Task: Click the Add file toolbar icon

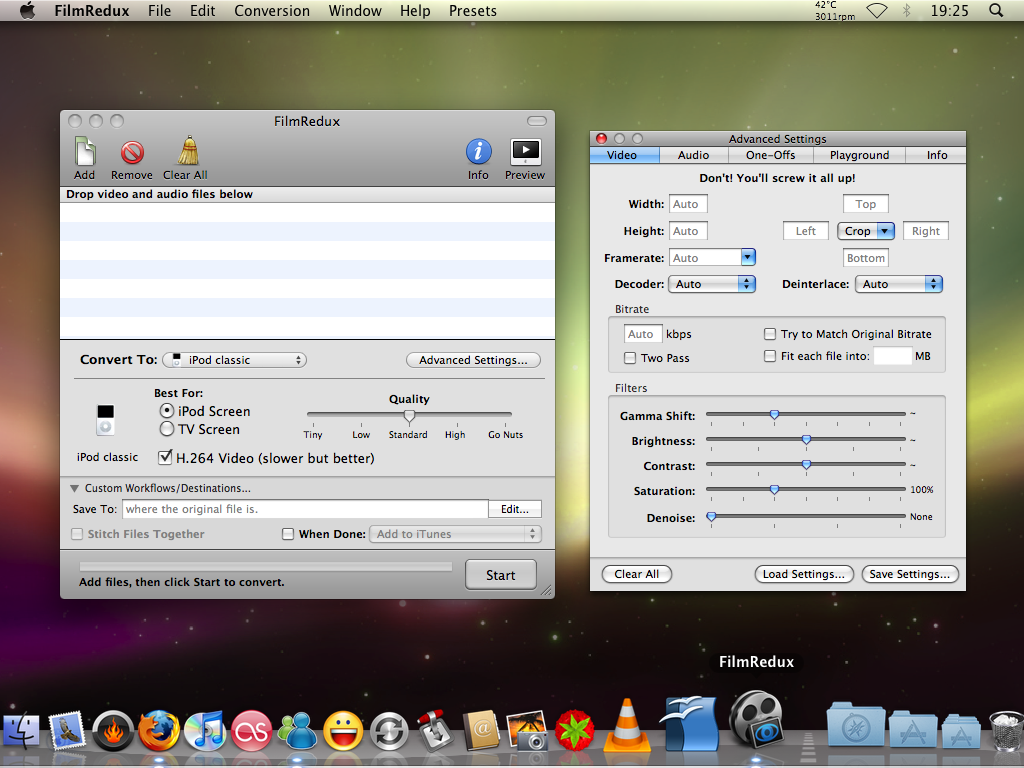Action: pyautogui.click(x=85, y=153)
